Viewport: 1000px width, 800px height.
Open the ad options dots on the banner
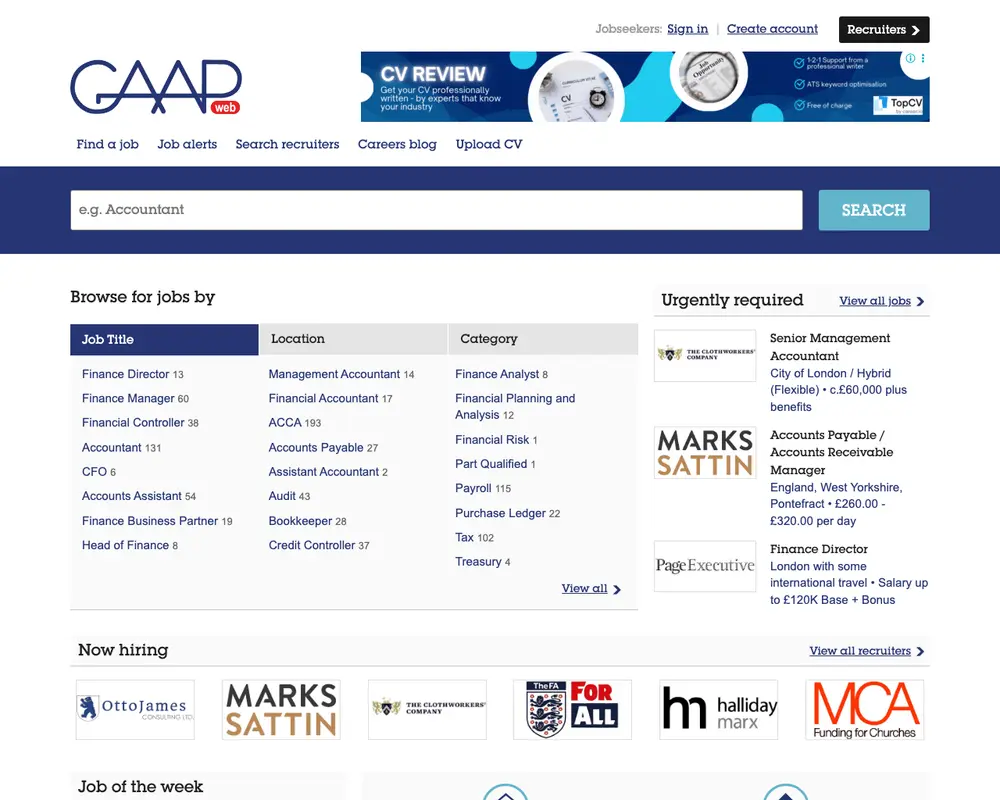923,58
